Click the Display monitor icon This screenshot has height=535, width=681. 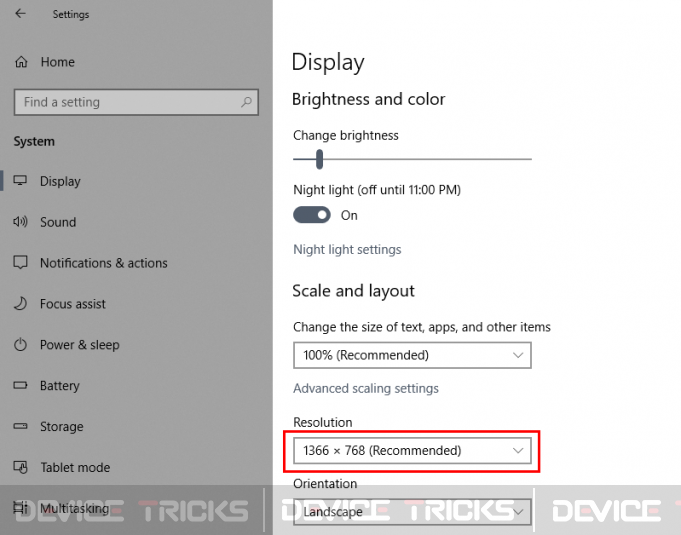coord(20,181)
